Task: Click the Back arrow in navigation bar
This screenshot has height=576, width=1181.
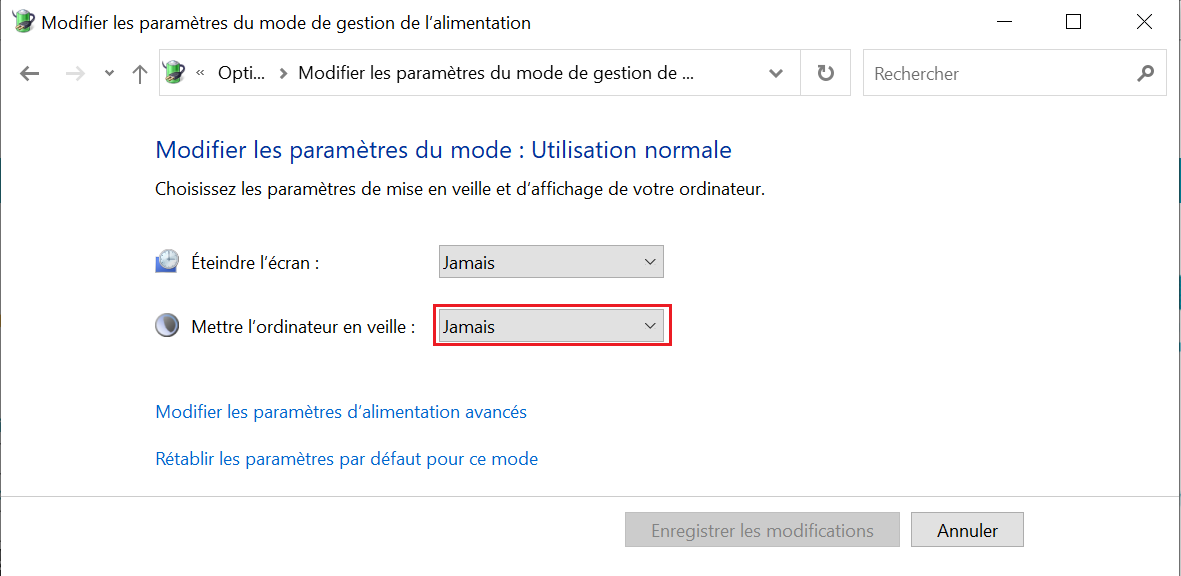Action: click(x=29, y=74)
